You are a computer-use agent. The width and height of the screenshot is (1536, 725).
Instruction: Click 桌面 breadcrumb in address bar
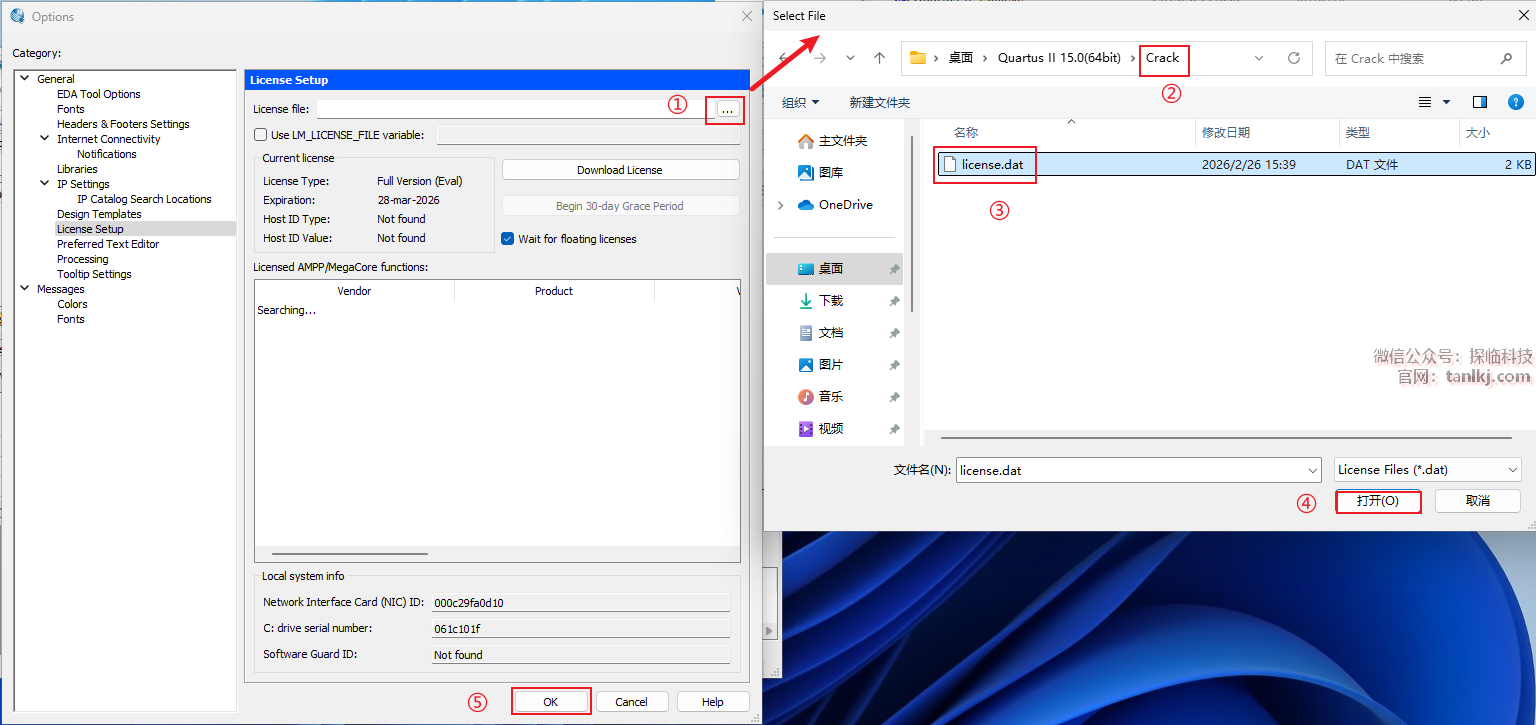pos(961,58)
